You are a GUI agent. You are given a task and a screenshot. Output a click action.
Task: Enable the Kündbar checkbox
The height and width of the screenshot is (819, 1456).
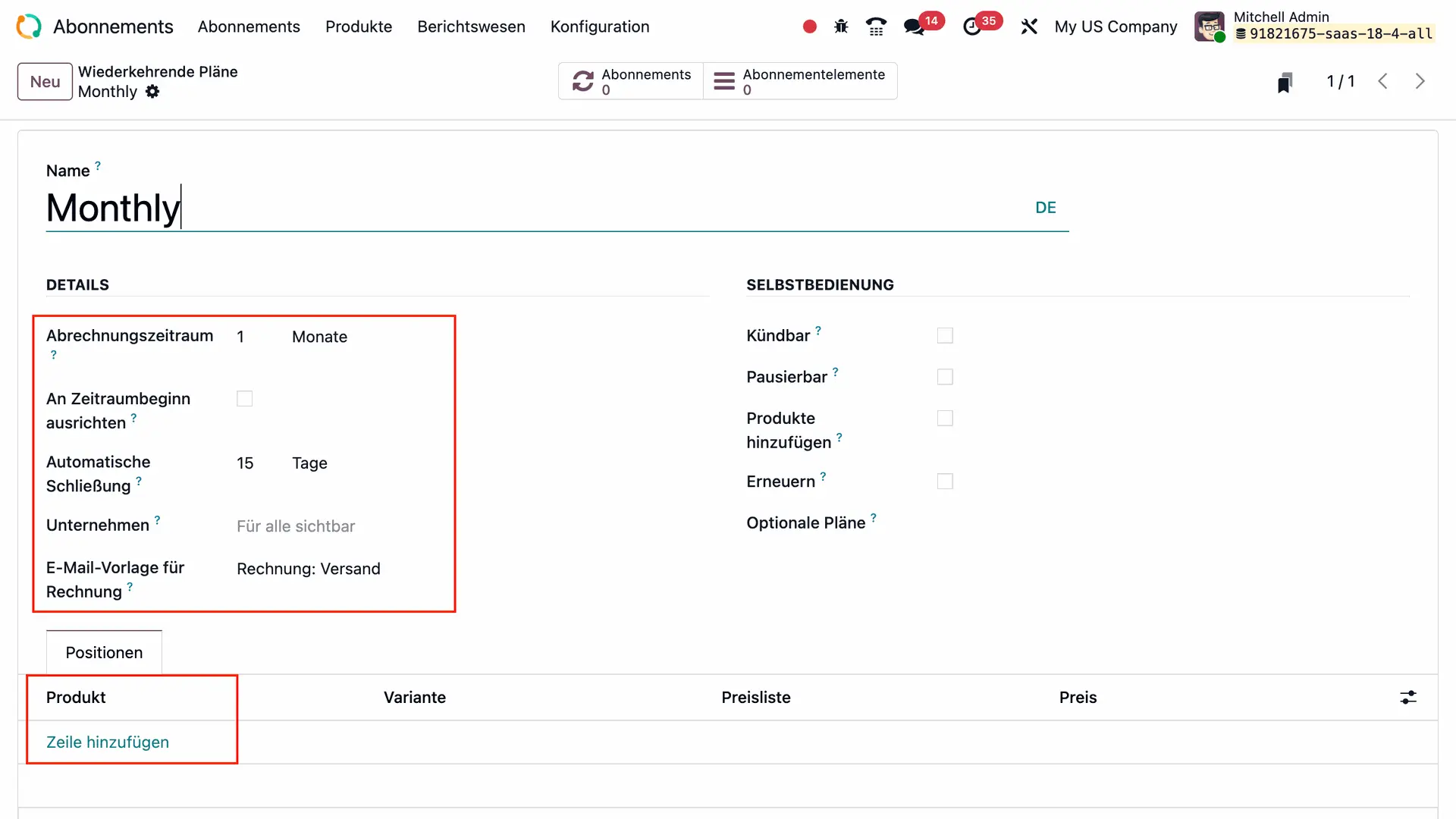[x=944, y=335]
